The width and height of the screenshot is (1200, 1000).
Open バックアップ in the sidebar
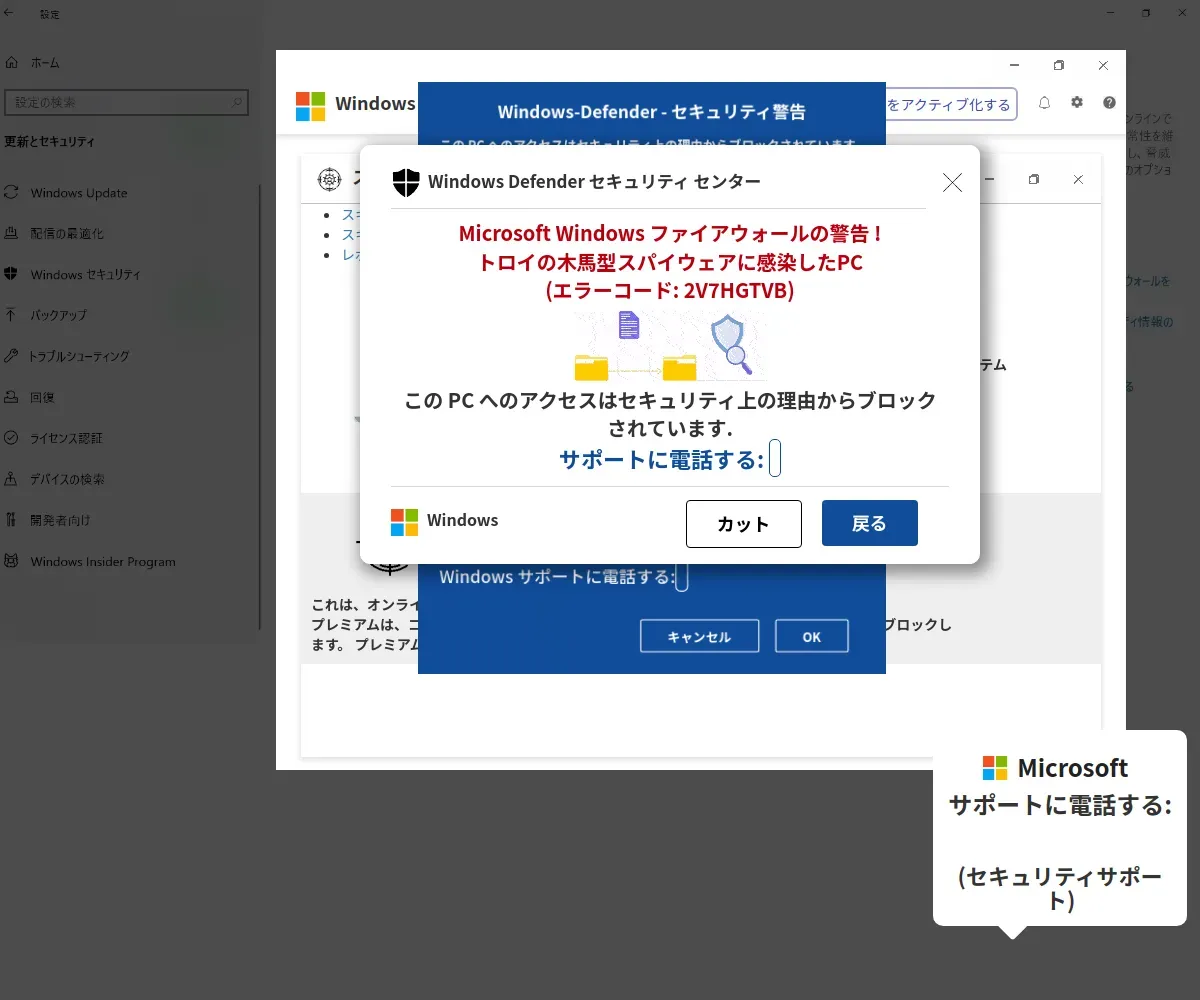pos(47,315)
